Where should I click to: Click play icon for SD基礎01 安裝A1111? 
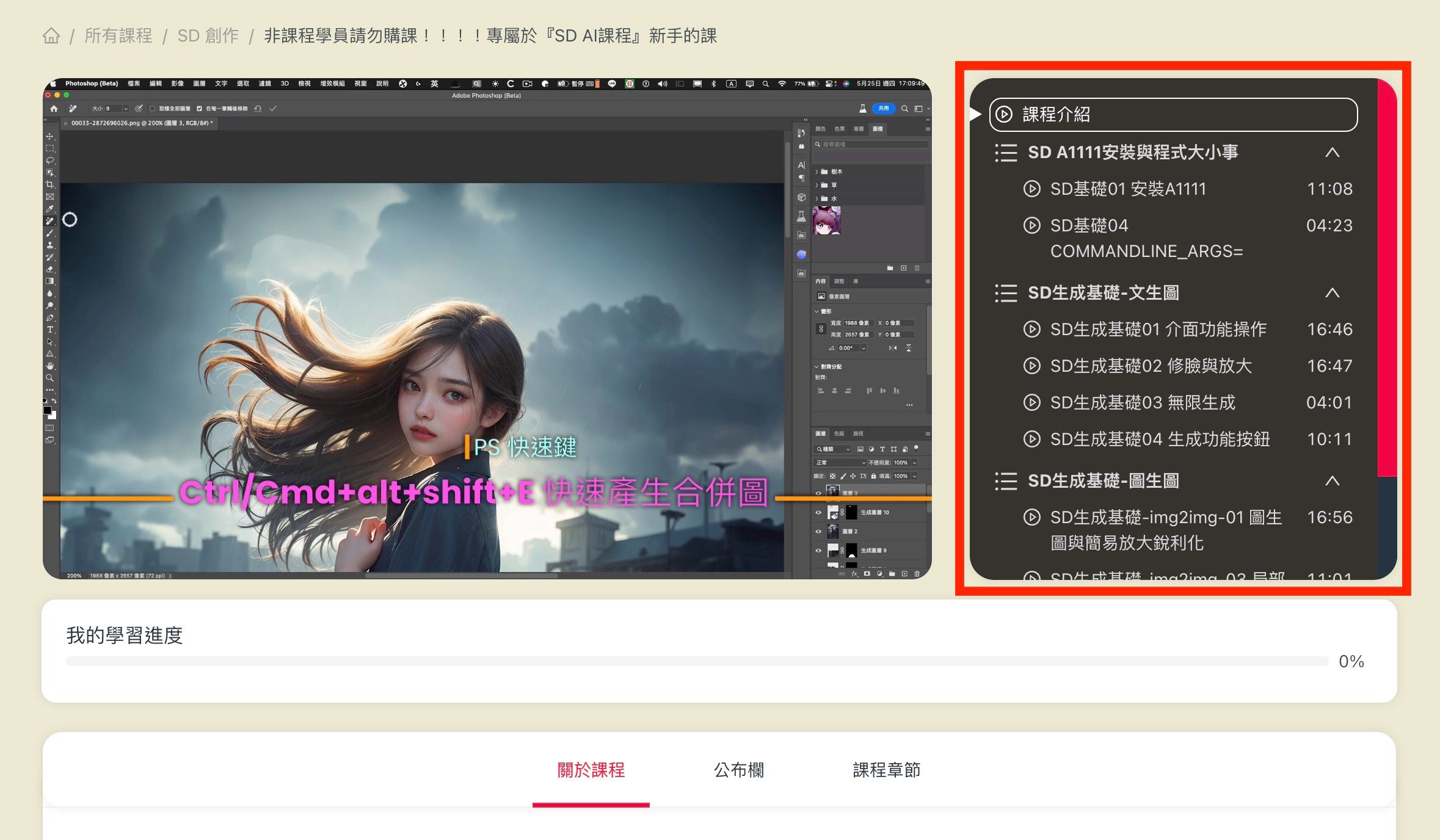1031,189
